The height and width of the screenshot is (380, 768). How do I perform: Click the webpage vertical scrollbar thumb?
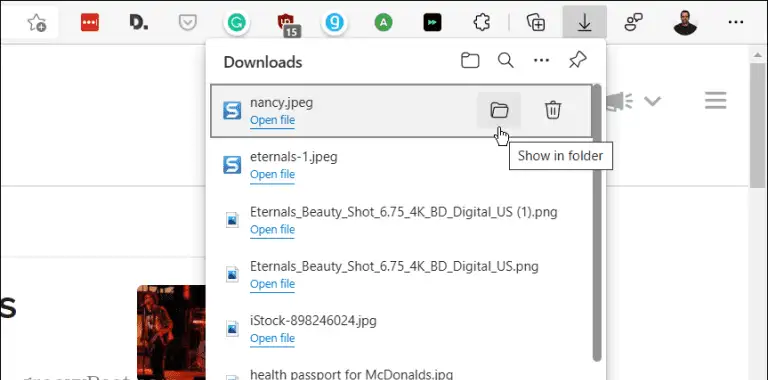pyautogui.click(x=757, y=125)
